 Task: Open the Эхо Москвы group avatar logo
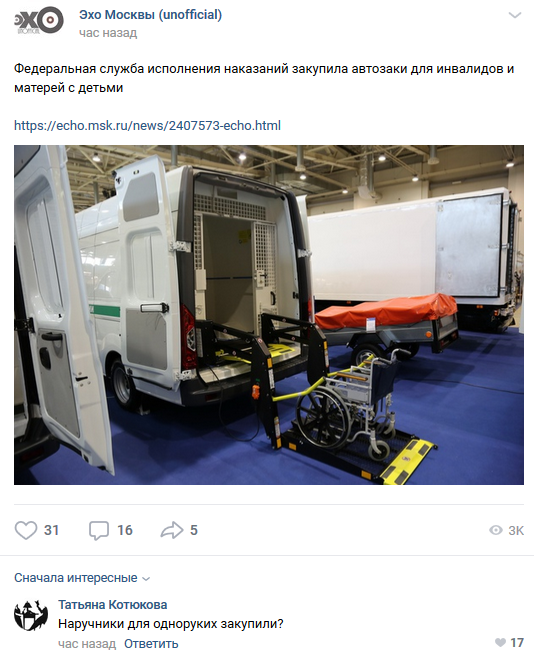point(39,20)
